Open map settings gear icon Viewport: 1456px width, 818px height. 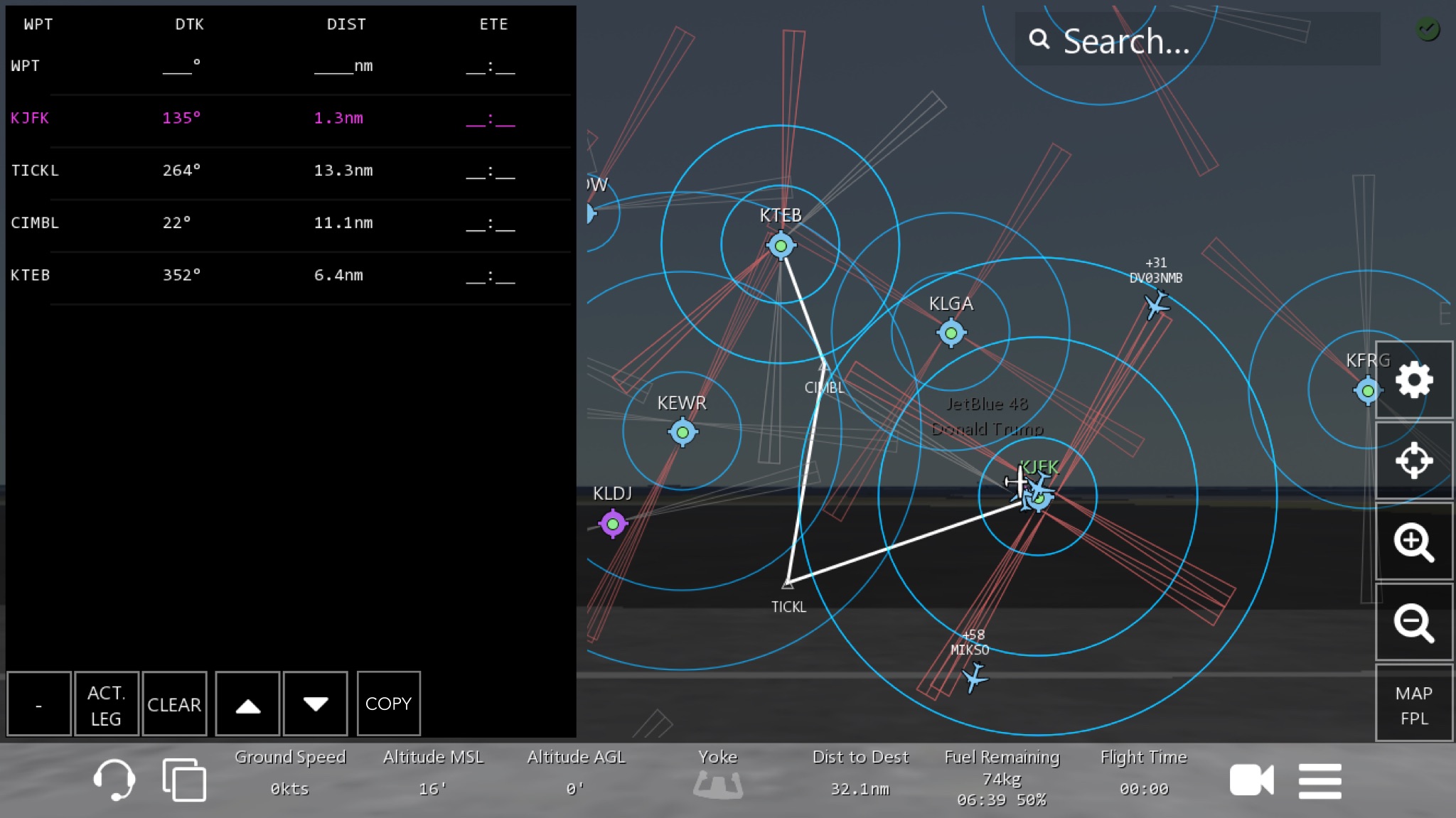tap(1413, 380)
